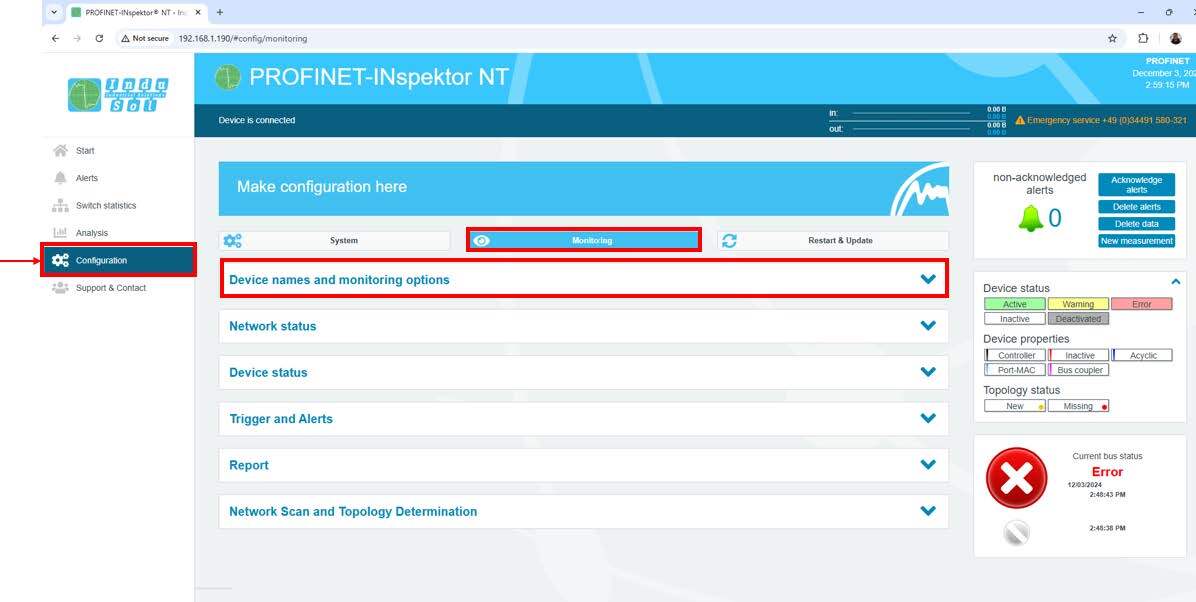Click Delete alerts button
This screenshot has height=602, width=1196.
tap(1137, 207)
